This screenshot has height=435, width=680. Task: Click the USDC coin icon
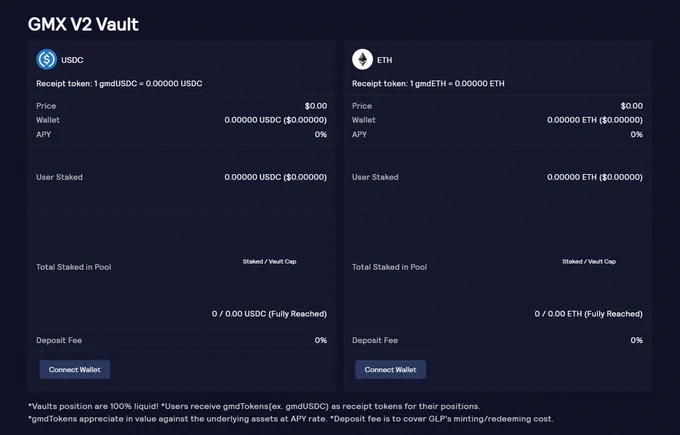47,59
